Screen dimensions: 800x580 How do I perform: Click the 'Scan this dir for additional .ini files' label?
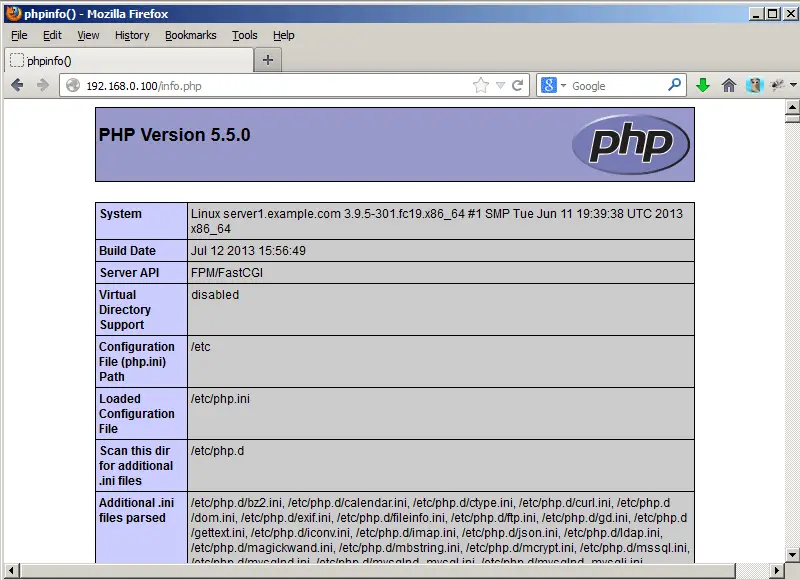click(x=136, y=466)
